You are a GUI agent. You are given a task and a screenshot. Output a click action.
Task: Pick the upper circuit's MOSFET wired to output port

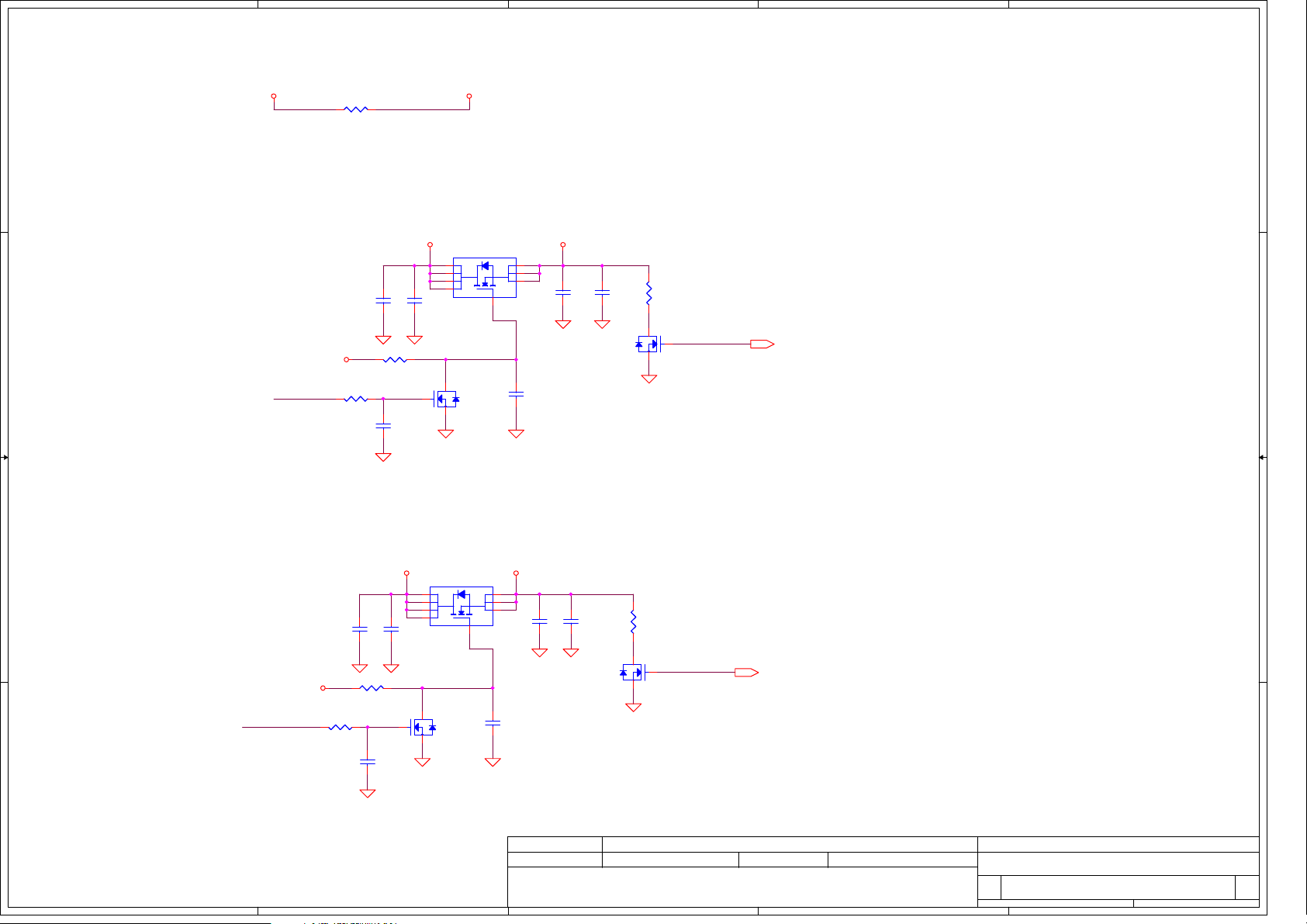pos(648,344)
